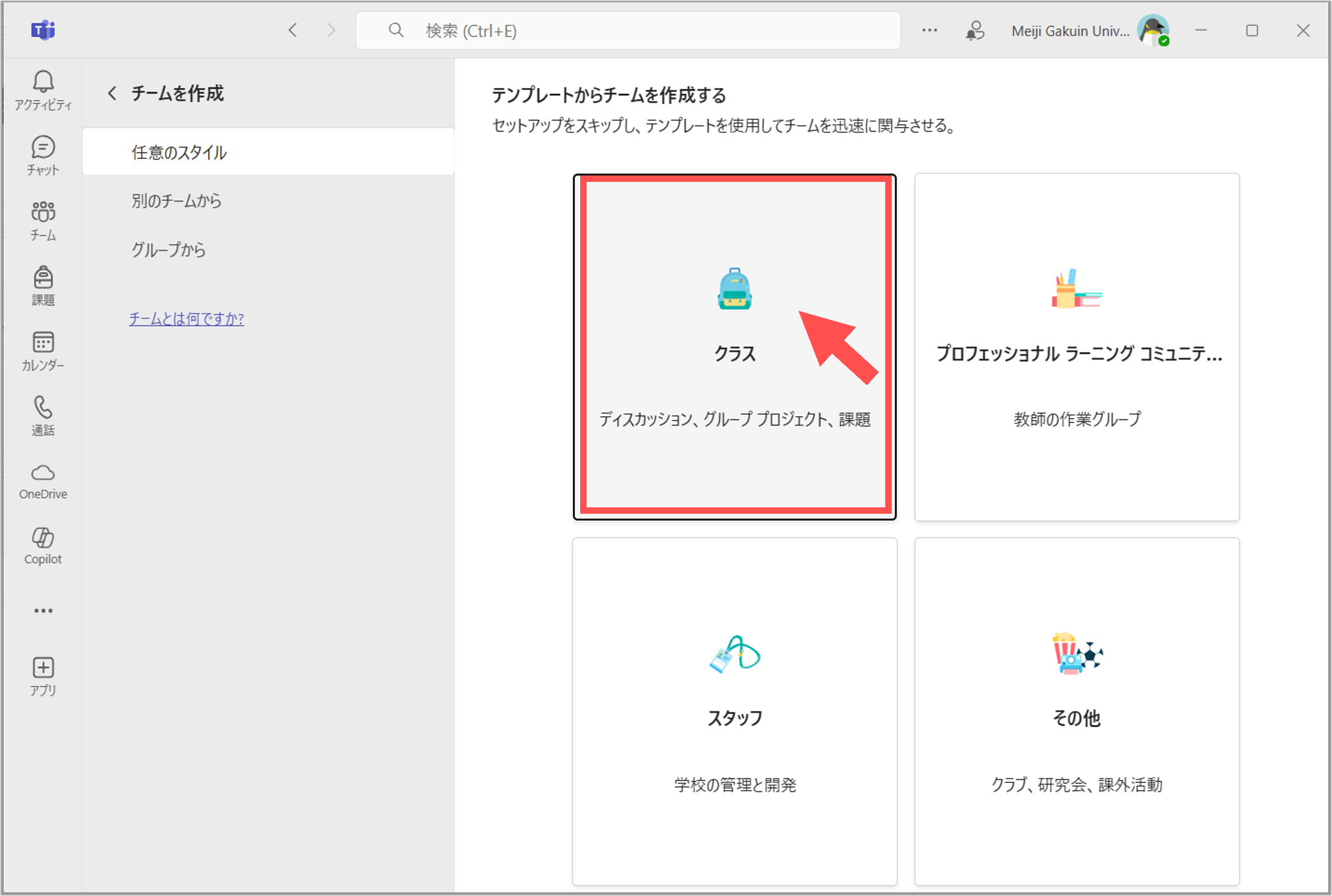Choose the クラス team template card
This screenshot has width=1332, height=896.
pos(734,347)
